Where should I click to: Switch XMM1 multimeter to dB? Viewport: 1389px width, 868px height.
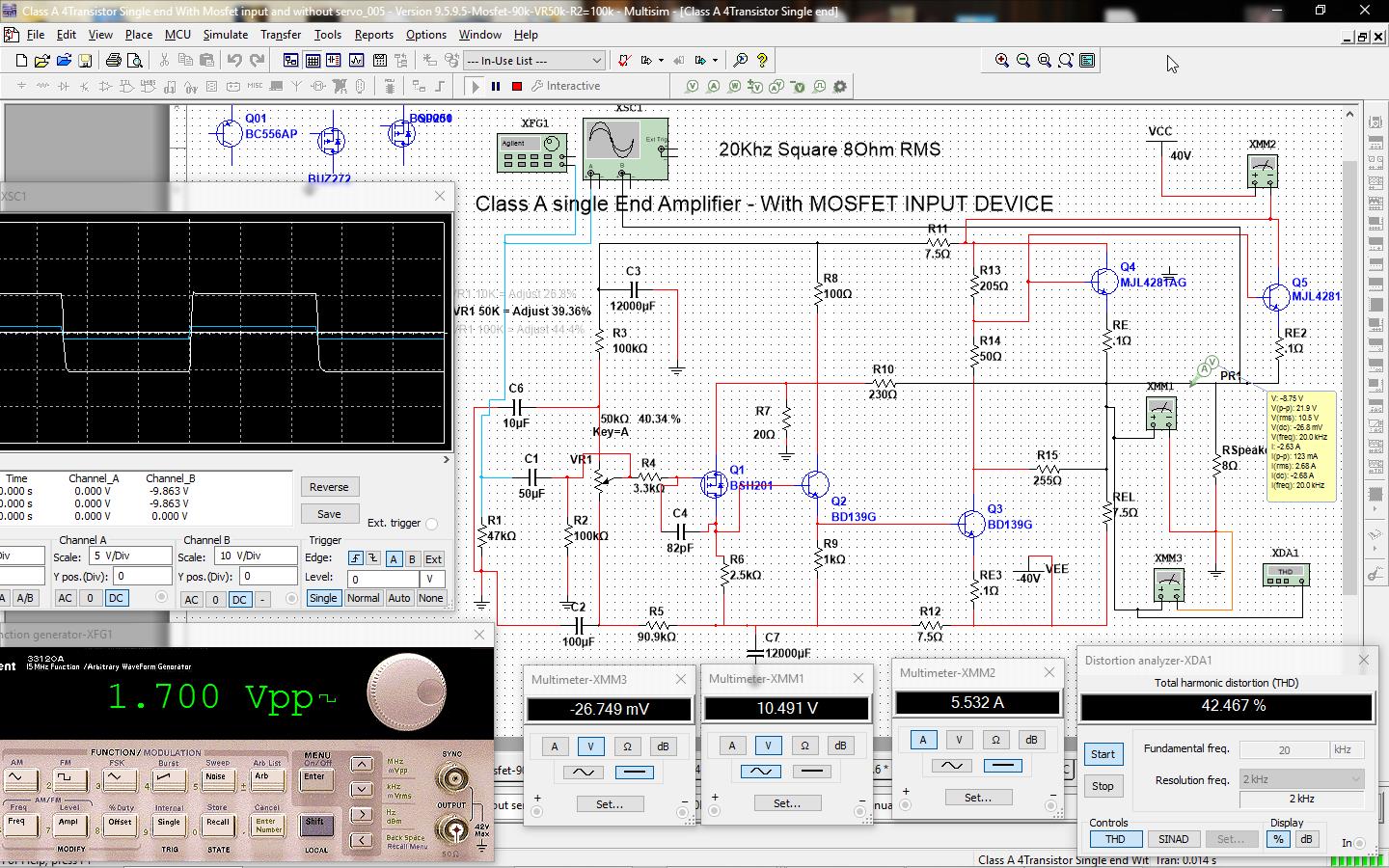[840, 746]
